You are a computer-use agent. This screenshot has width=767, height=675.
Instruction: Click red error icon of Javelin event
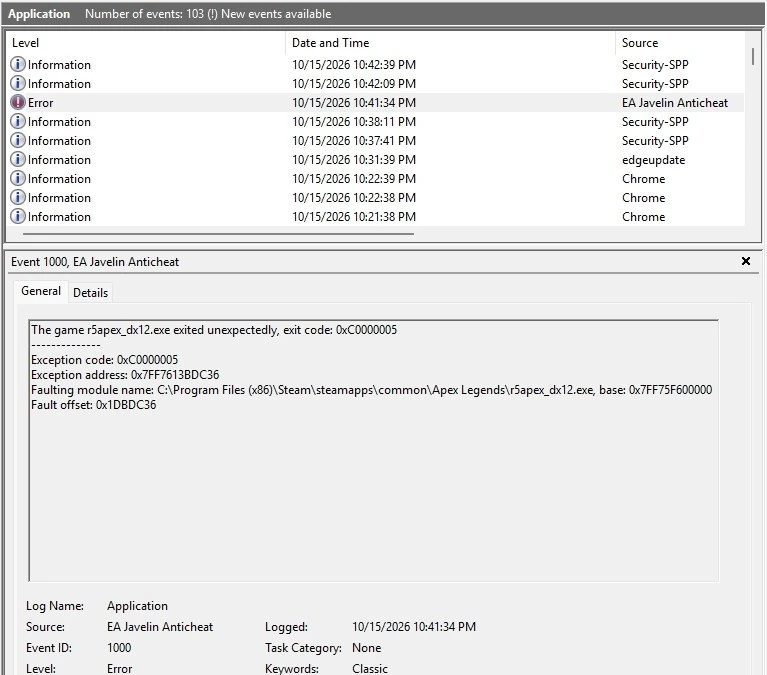coord(18,103)
